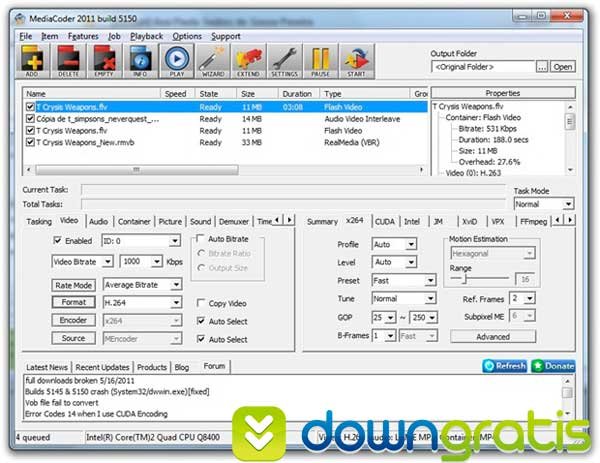The image size is (600, 463).
Task: Click the Refresh button
Action: click(505, 366)
